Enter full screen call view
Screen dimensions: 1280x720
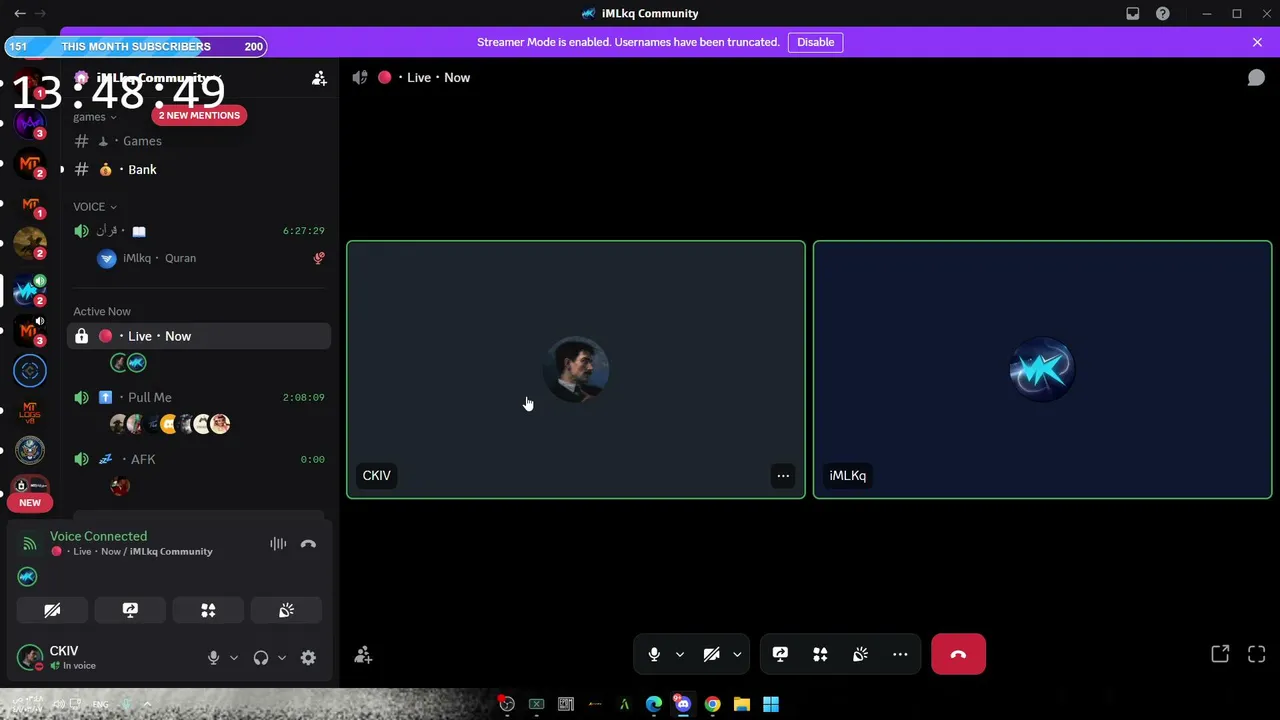(1257, 654)
